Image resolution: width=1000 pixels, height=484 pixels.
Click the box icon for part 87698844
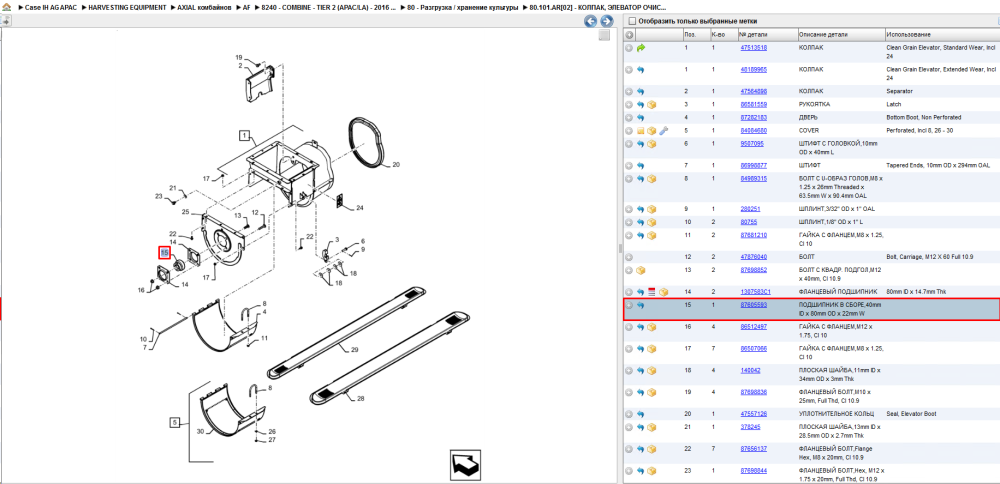pos(652,471)
